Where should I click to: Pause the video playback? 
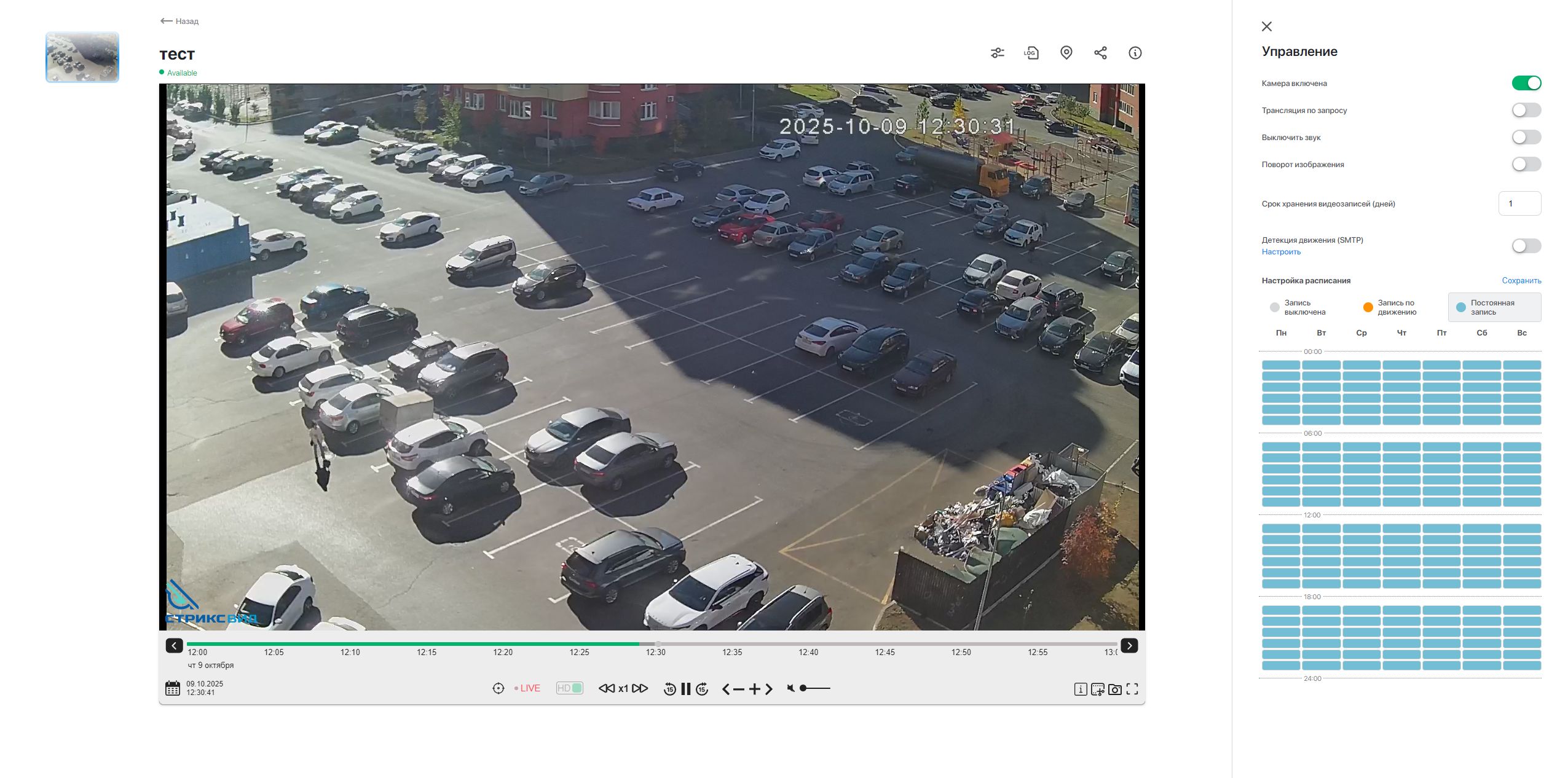click(686, 689)
